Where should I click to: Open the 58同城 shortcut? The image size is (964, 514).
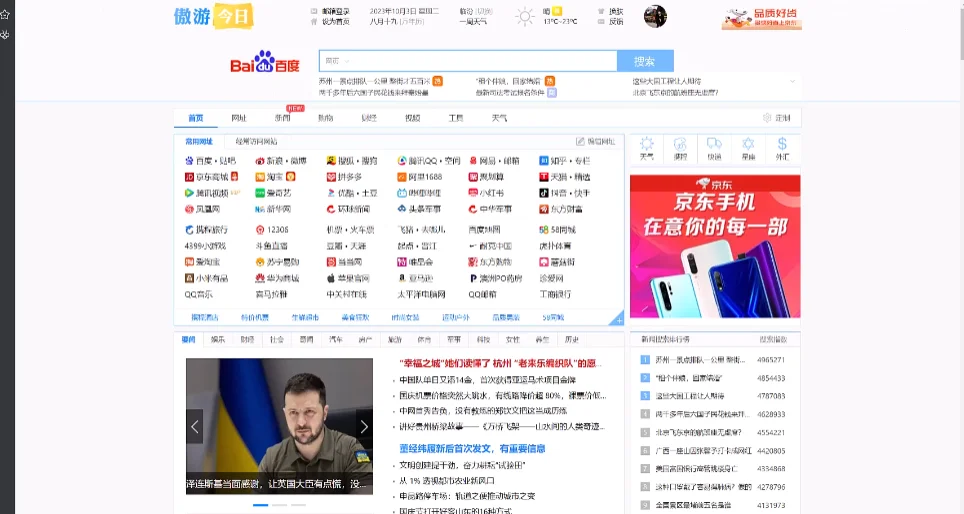pos(558,230)
